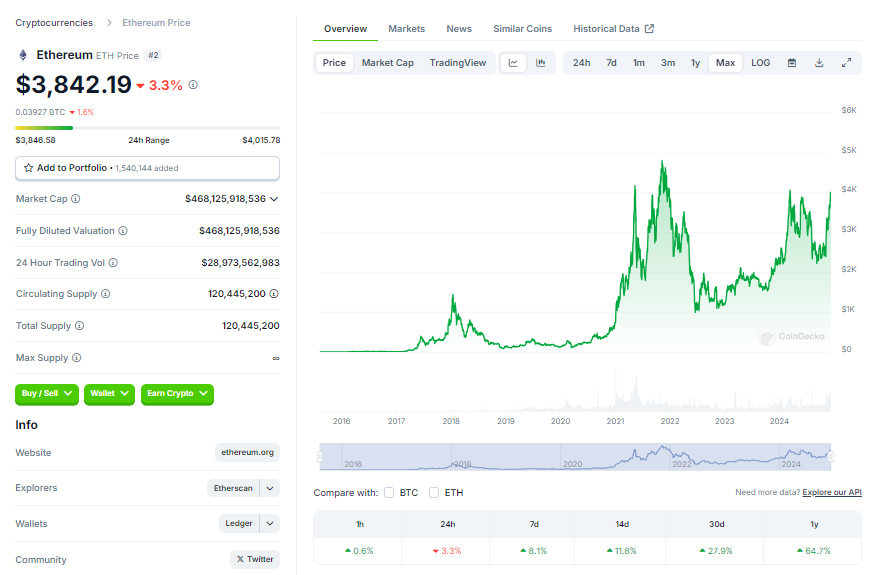Click the X logo in the Twitter button
Image resolution: width=876 pixels, height=575 pixels.
(x=240, y=559)
